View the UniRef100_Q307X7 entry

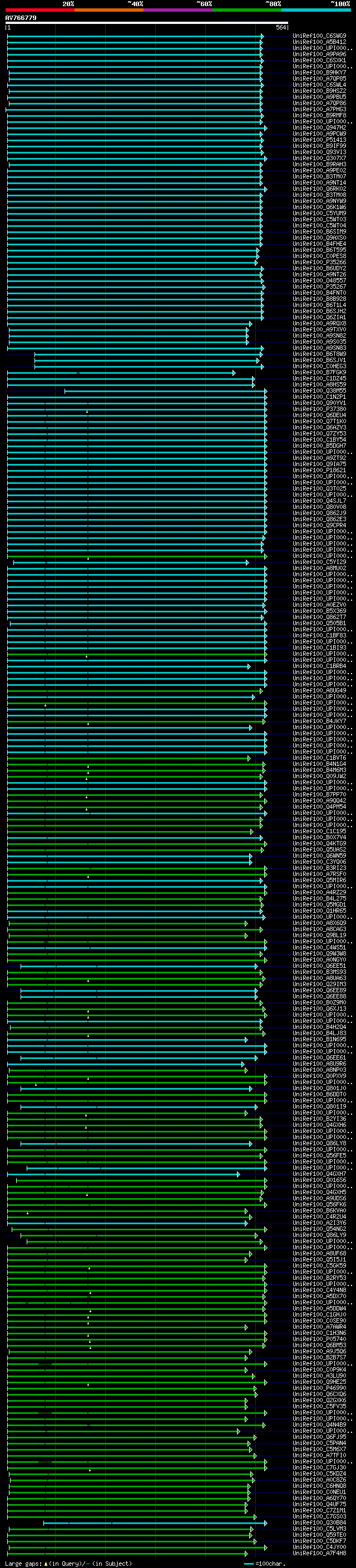click(x=319, y=159)
